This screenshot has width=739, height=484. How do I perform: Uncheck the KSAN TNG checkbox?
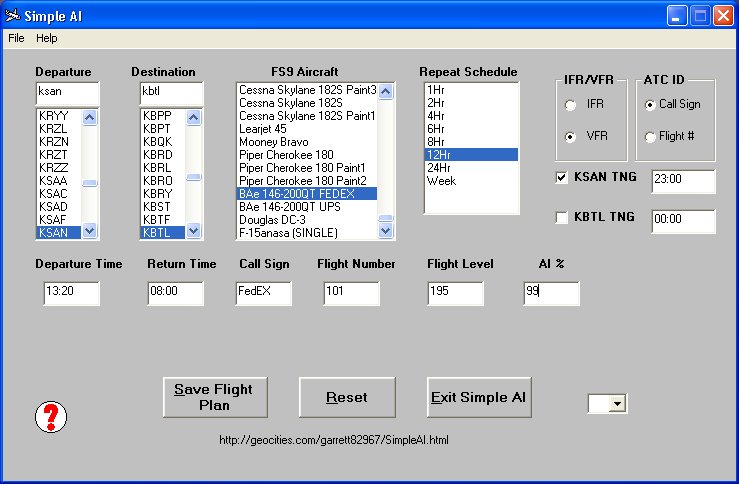click(563, 178)
